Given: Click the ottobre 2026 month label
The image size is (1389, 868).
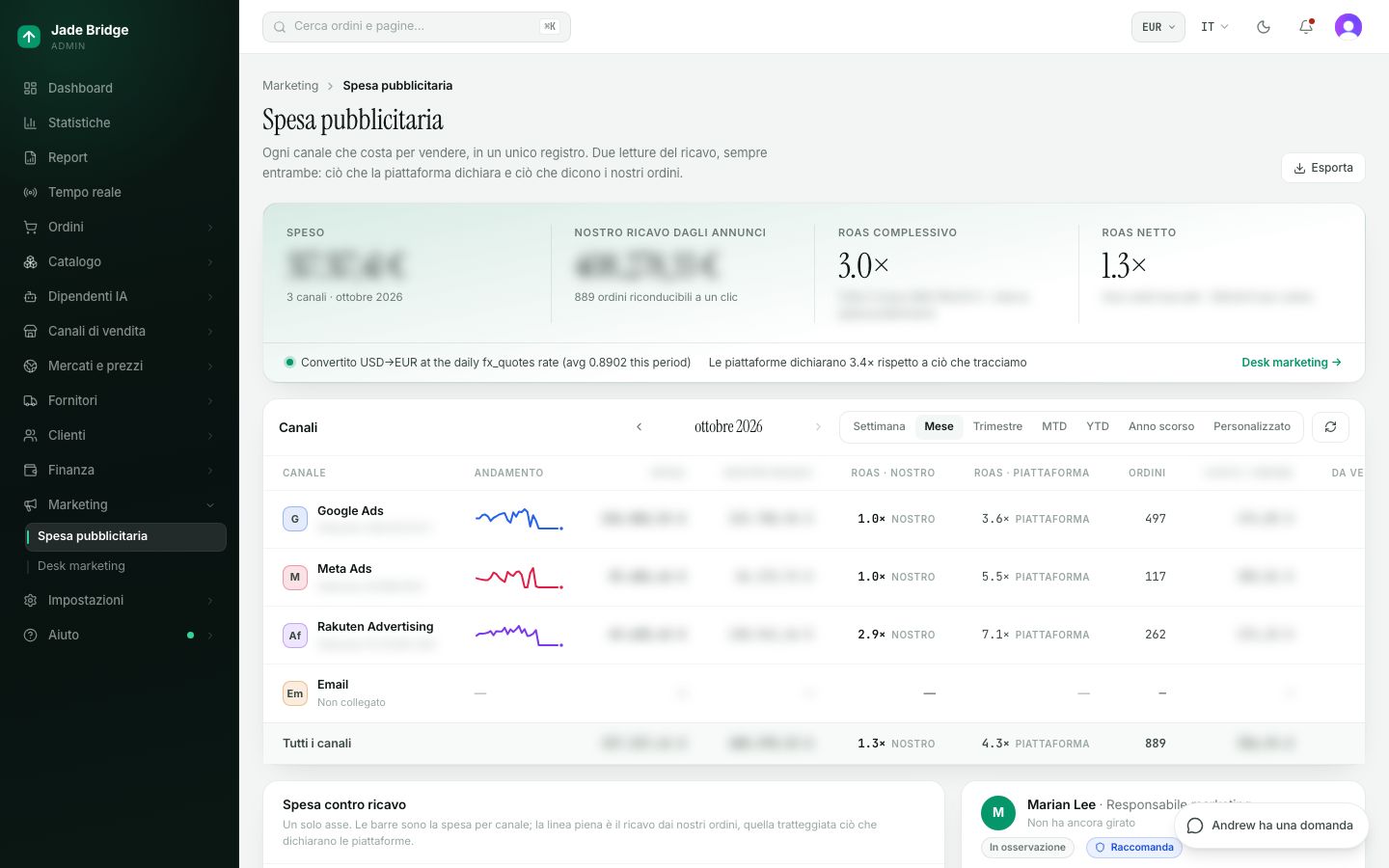Looking at the screenshot, I should 728,427.
